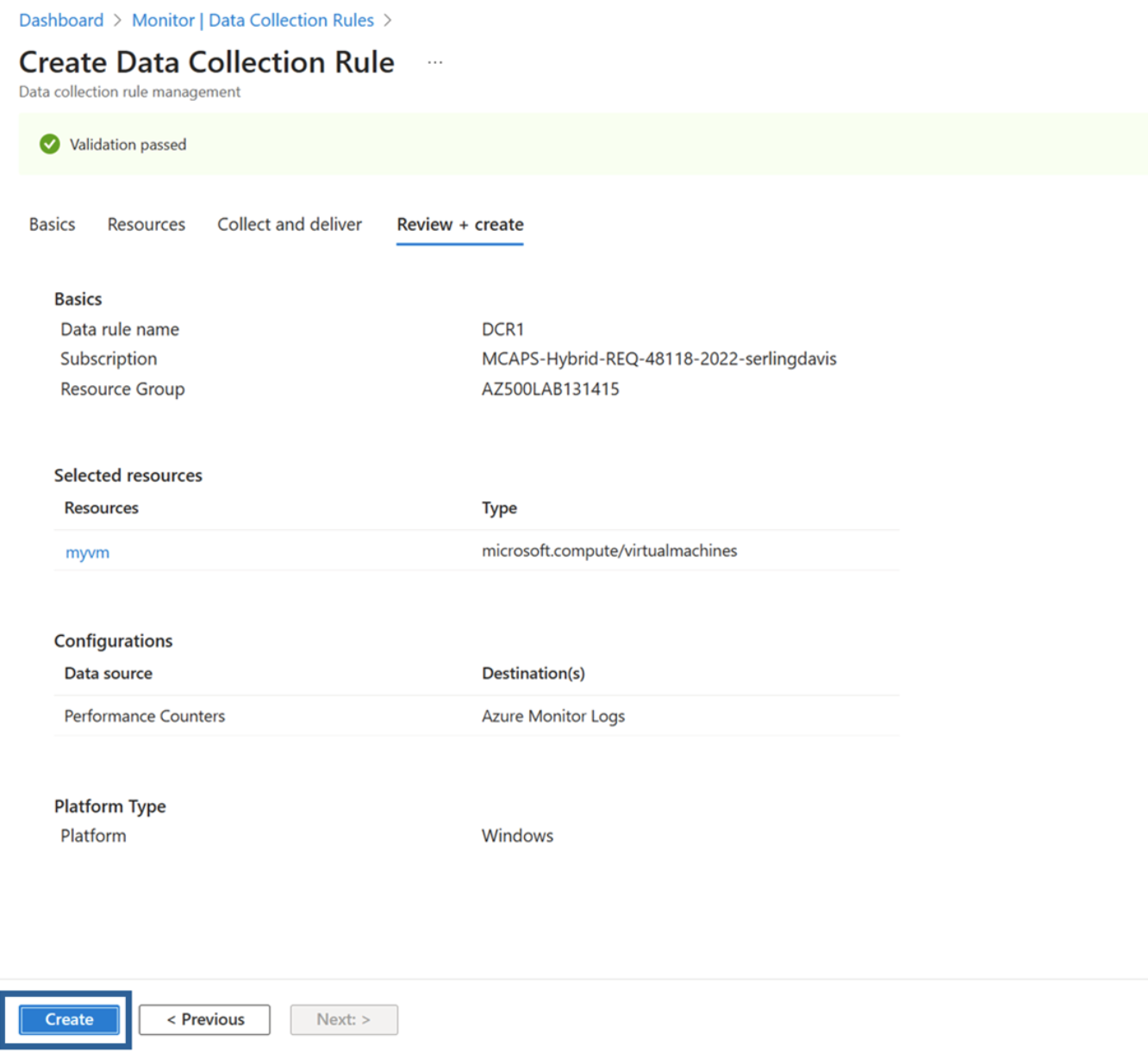Click the Type column header

coord(499,507)
